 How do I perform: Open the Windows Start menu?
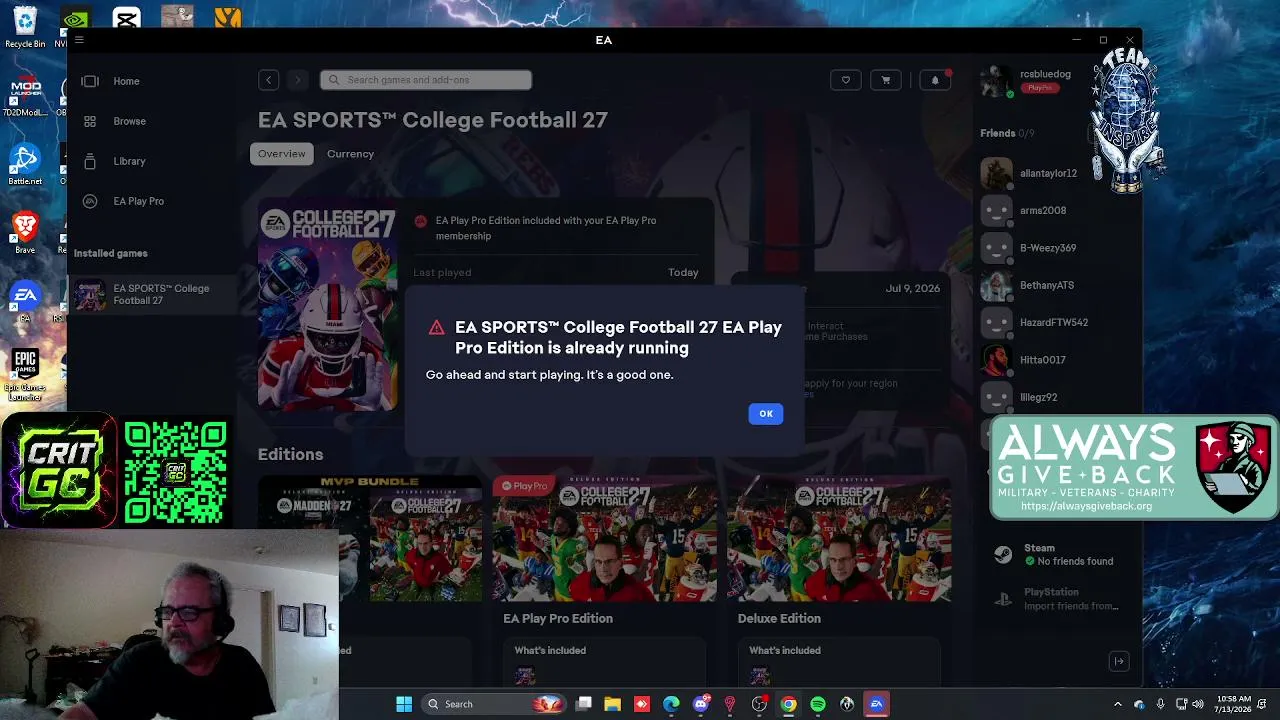(x=404, y=704)
